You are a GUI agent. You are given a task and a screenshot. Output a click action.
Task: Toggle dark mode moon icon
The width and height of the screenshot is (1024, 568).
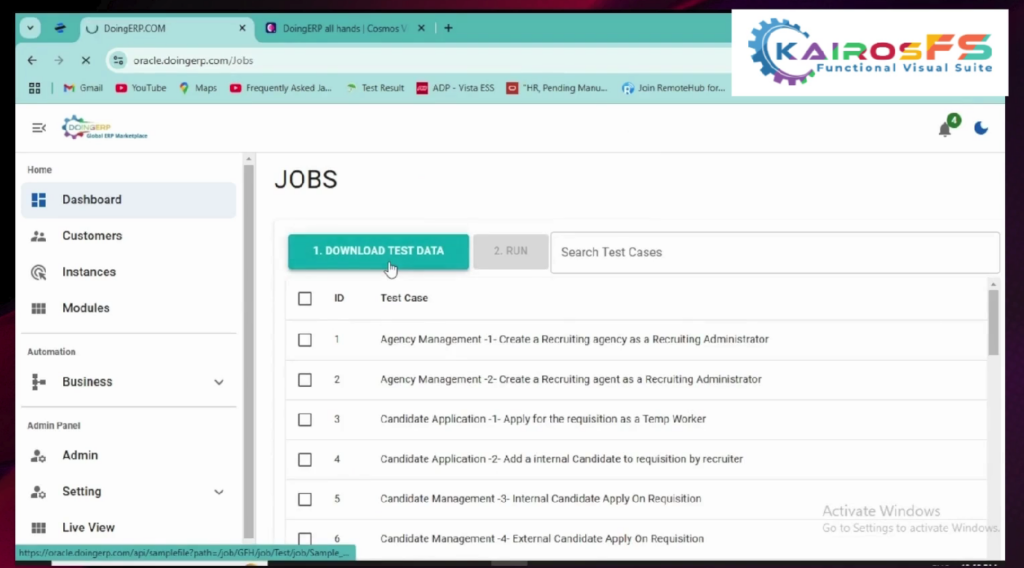click(981, 128)
